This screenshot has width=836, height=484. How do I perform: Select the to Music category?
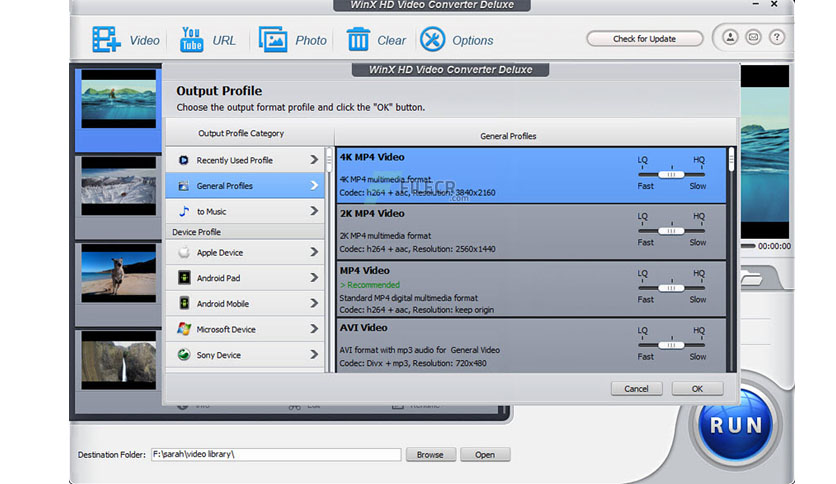(245, 211)
